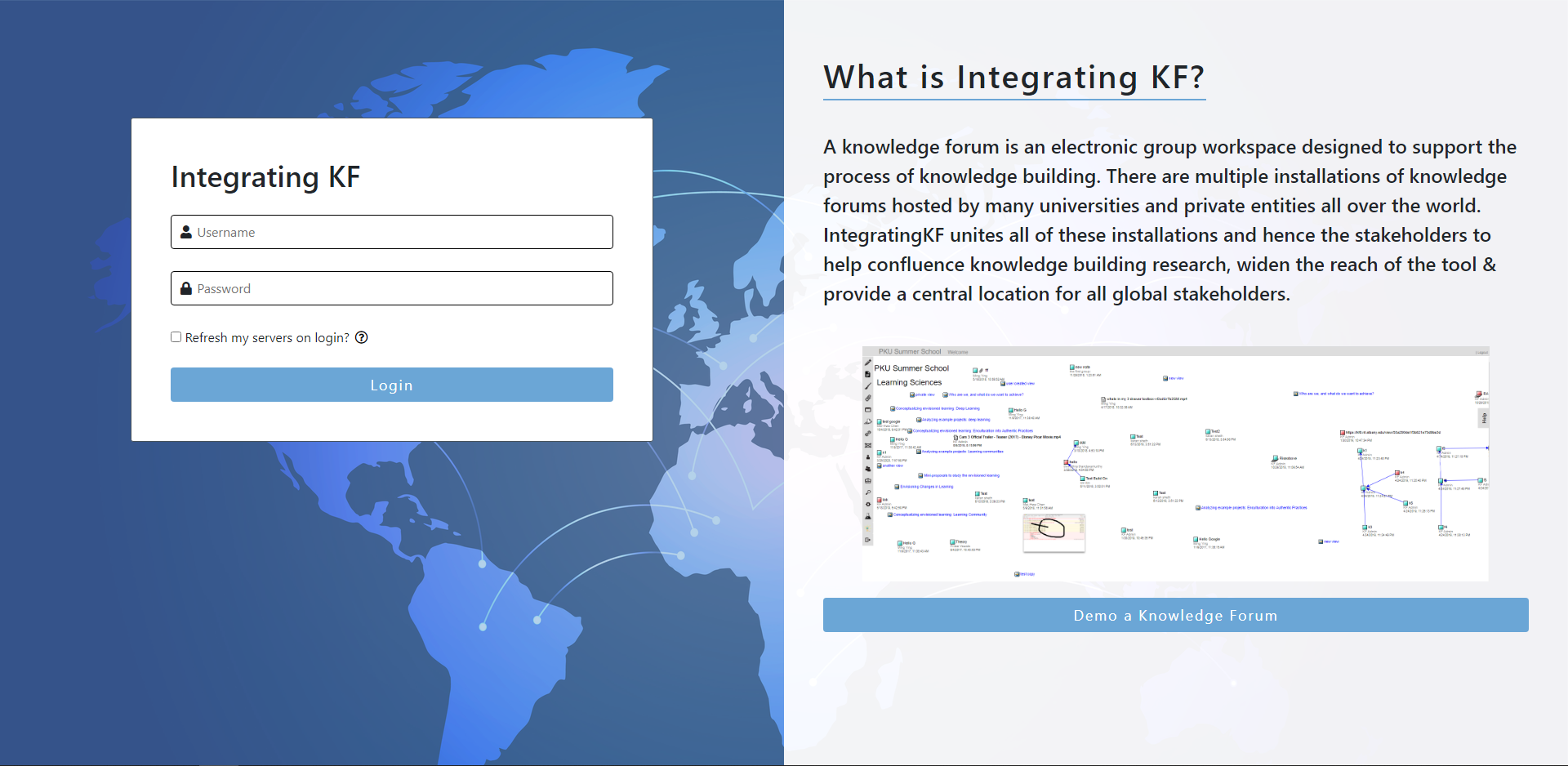Click the 'Integrating KF' login form title
The image size is (1568, 766).
pos(265,177)
